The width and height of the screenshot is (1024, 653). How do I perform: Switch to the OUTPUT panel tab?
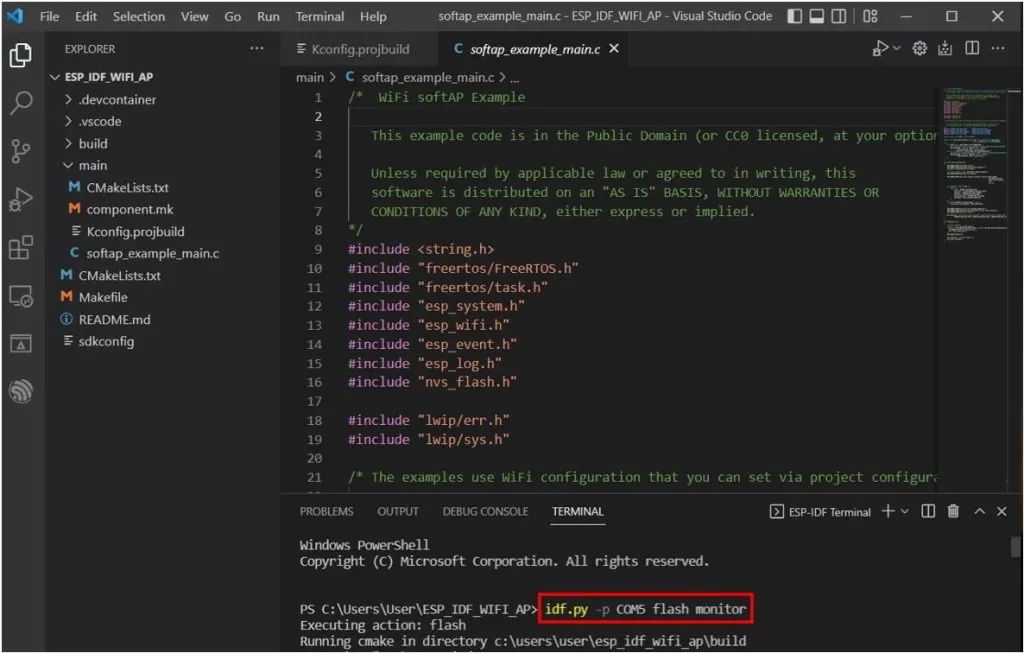(x=398, y=511)
